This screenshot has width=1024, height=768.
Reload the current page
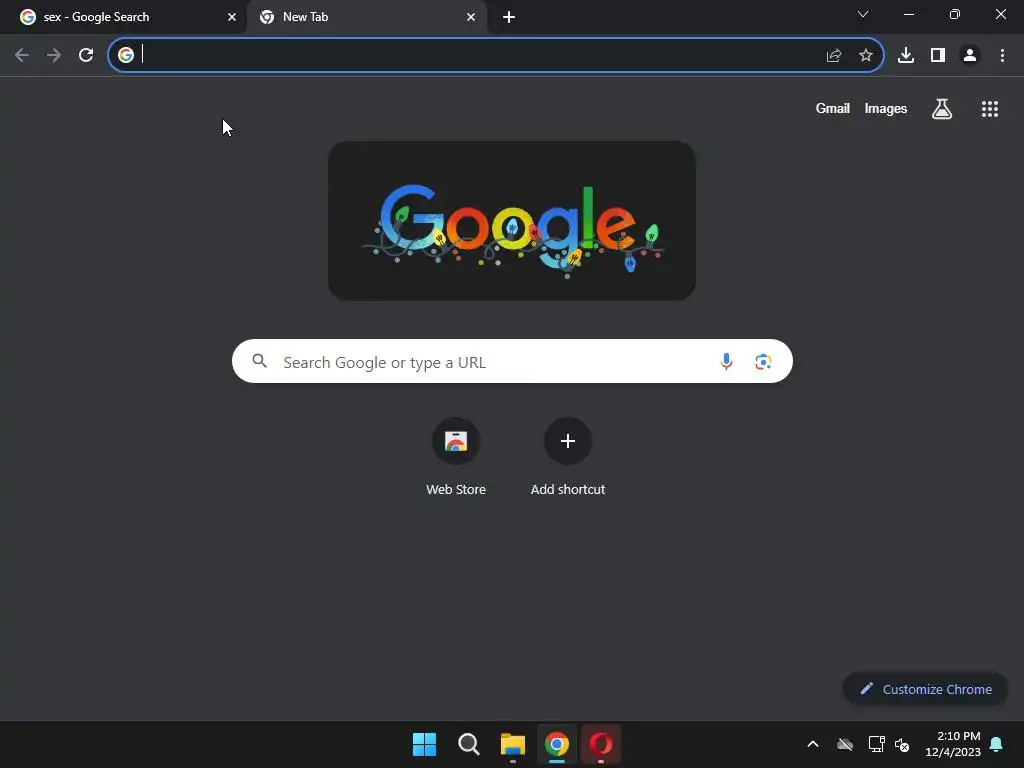(x=86, y=56)
